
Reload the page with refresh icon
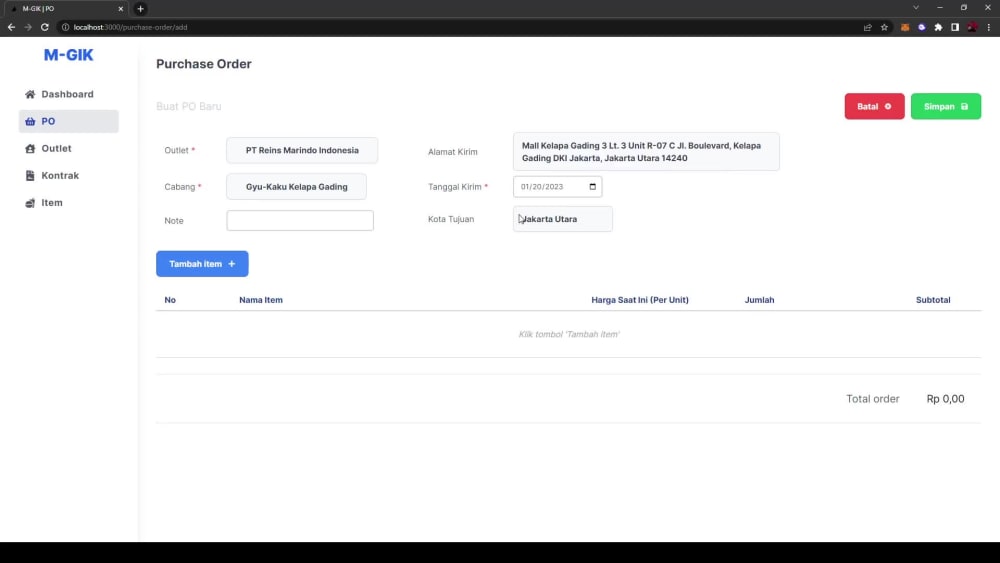click(x=45, y=27)
